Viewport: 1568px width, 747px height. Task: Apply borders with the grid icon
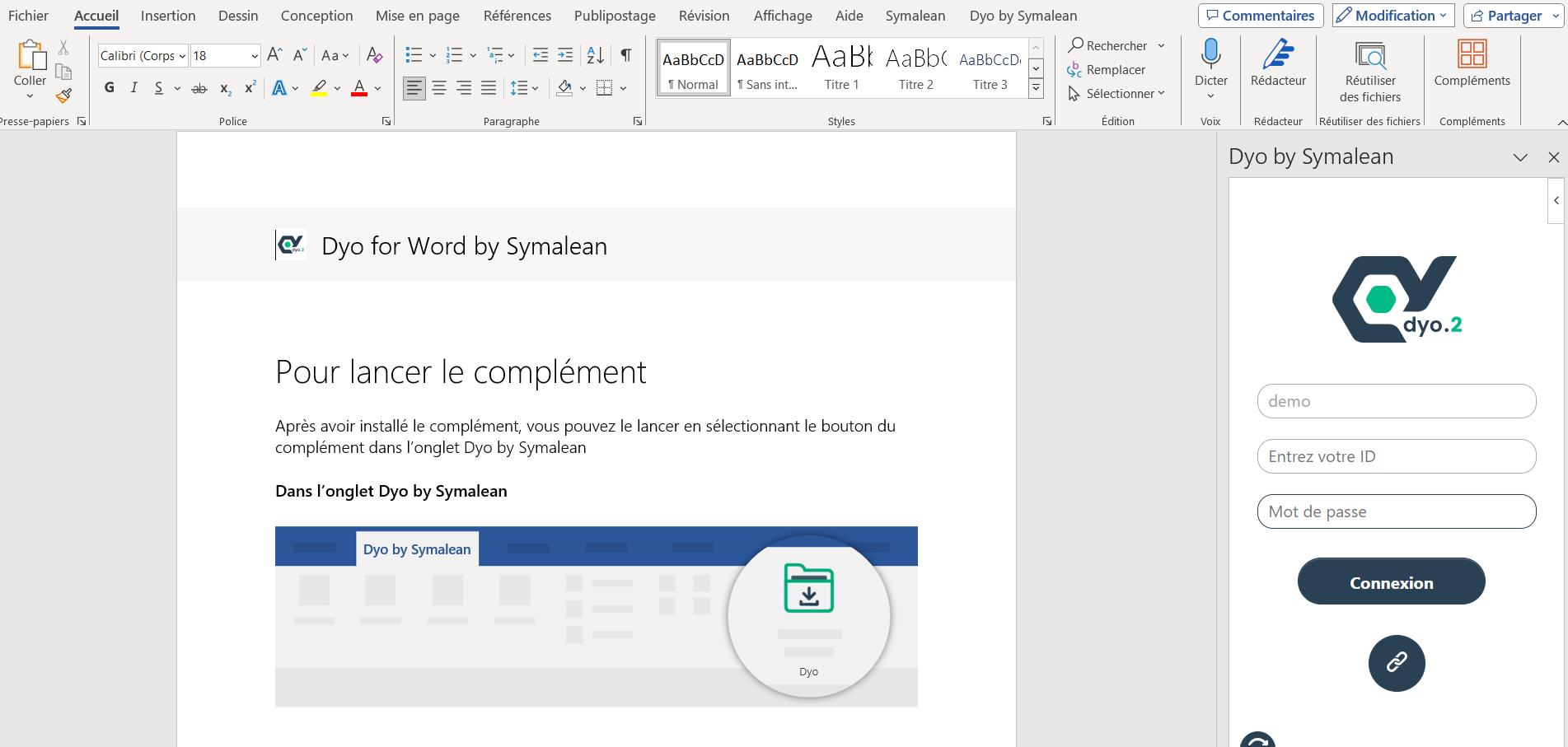tap(604, 87)
